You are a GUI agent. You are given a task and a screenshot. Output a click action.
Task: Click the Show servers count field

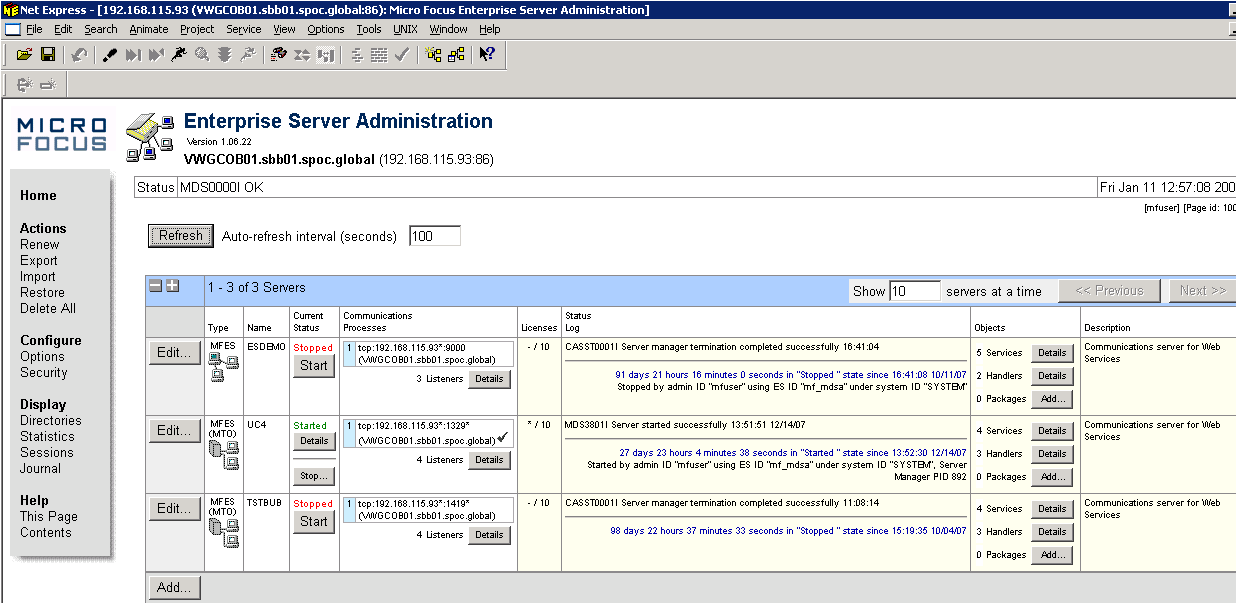pos(915,291)
